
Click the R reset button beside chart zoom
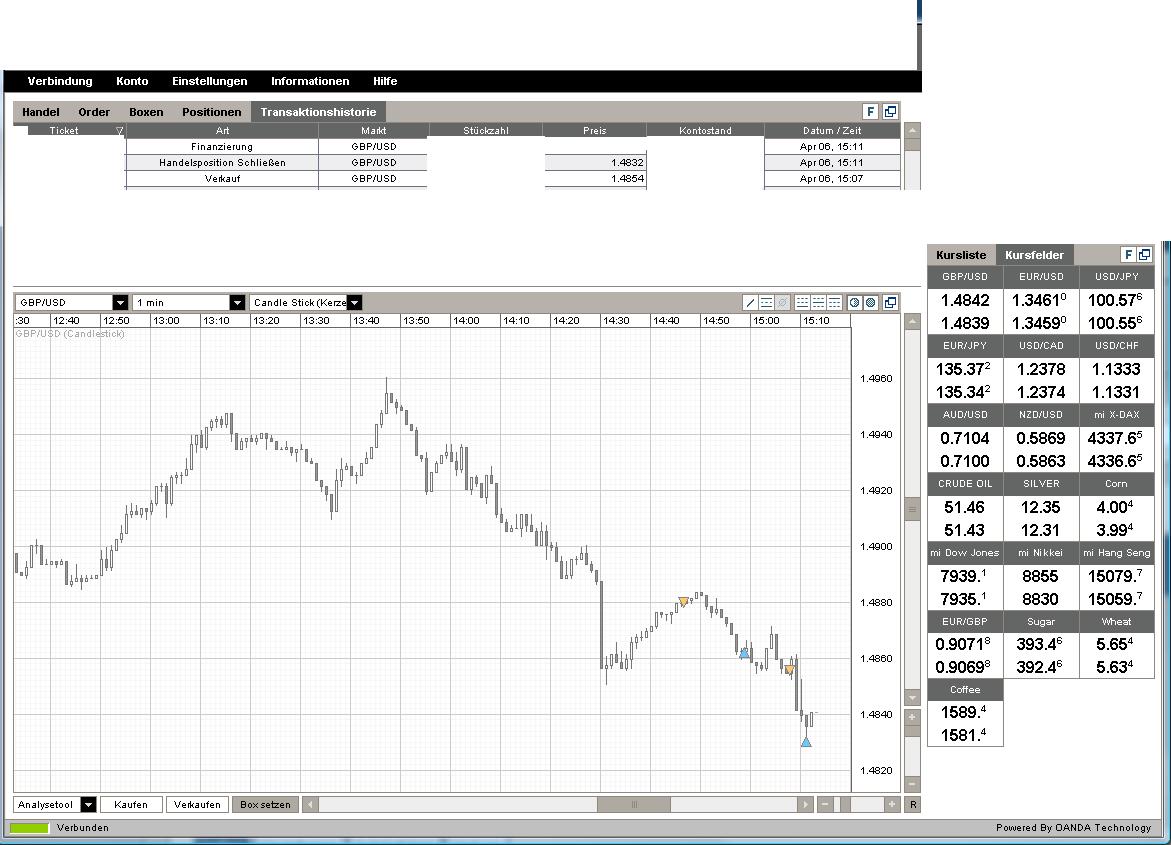pyautogui.click(x=913, y=805)
